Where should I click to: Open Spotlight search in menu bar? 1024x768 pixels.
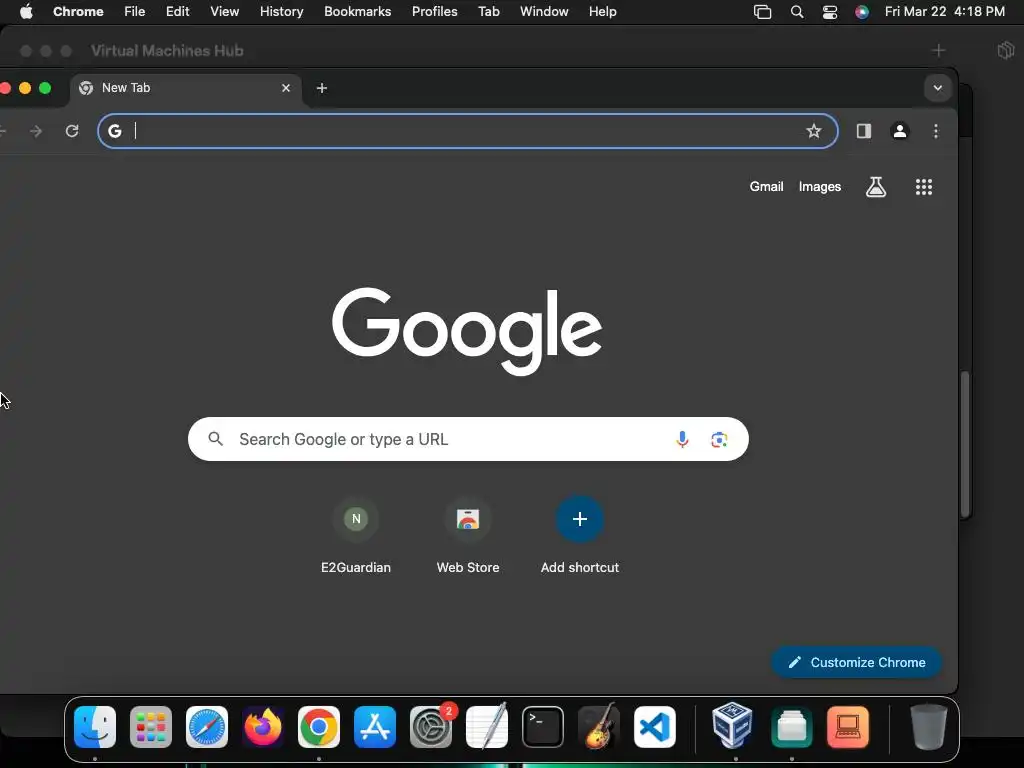click(x=796, y=12)
